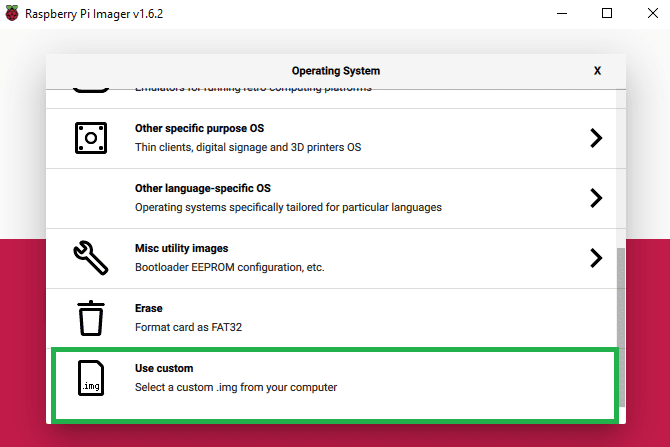Expand Other specific purpose OS chevron
Image resolution: width=670 pixels, height=447 pixels.
coord(596,138)
